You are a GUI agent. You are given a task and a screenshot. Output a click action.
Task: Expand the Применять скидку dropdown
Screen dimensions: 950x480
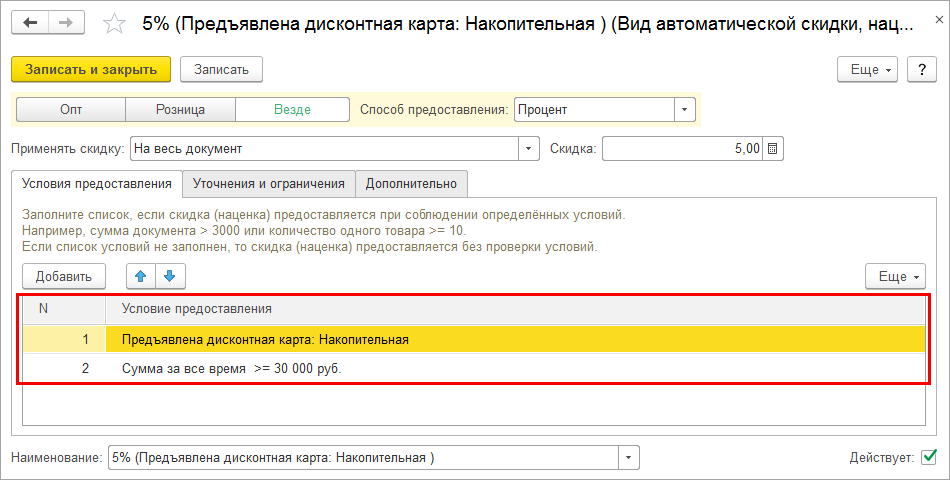pyautogui.click(x=529, y=149)
